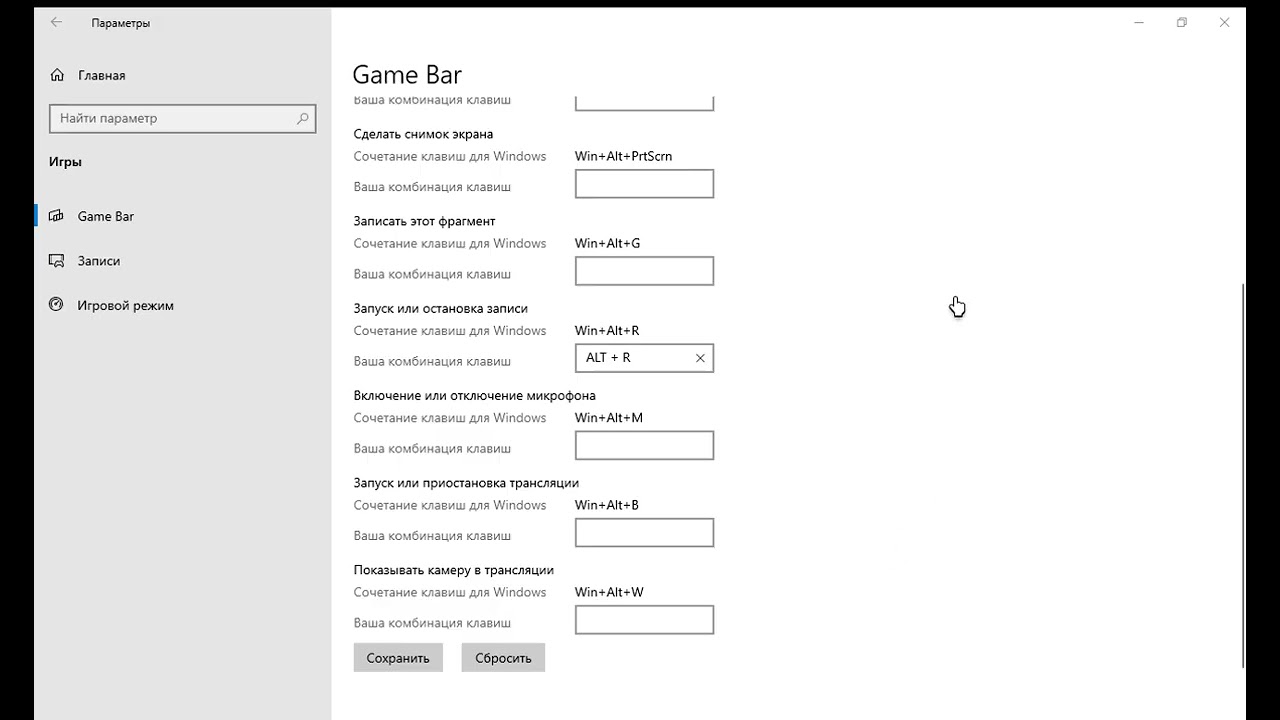Restore down the Параметры window

point(1181,22)
